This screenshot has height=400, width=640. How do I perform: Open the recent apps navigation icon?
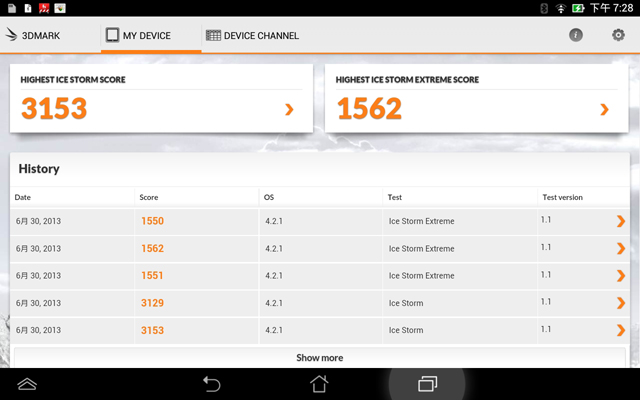tap(427, 384)
